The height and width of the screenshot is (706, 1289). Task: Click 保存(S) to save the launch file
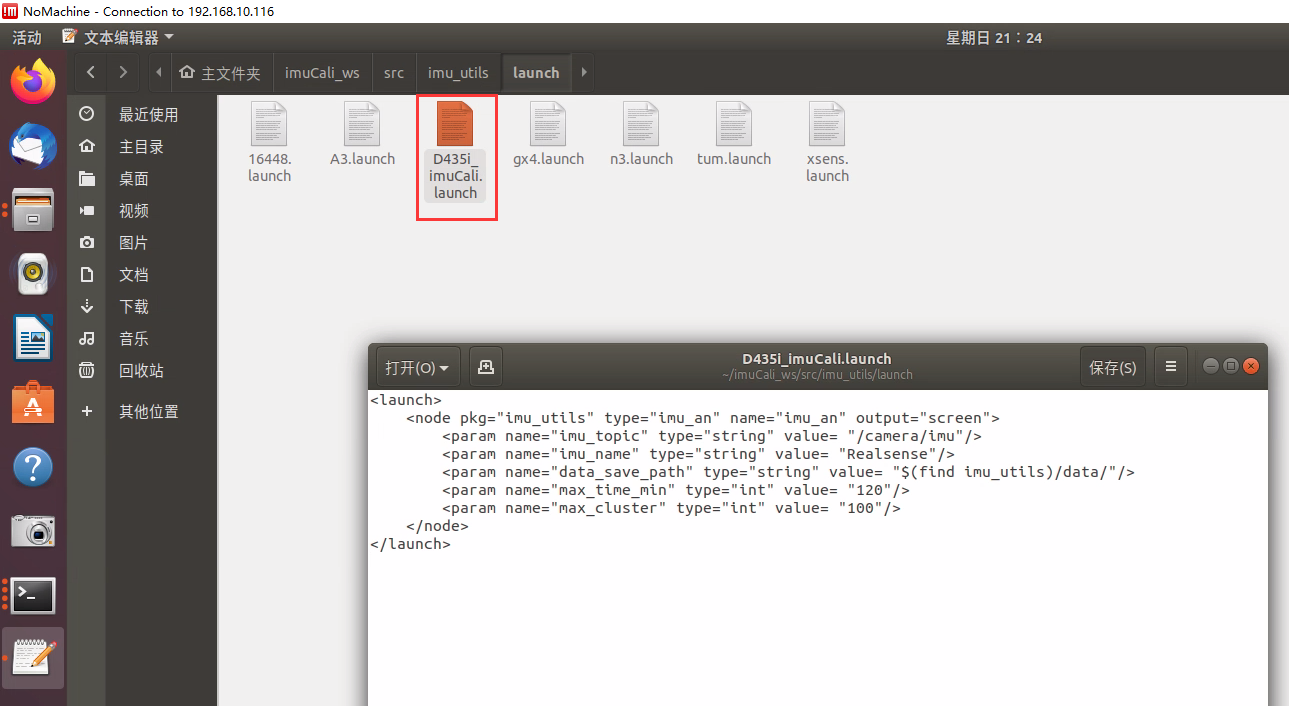tap(1112, 366)
